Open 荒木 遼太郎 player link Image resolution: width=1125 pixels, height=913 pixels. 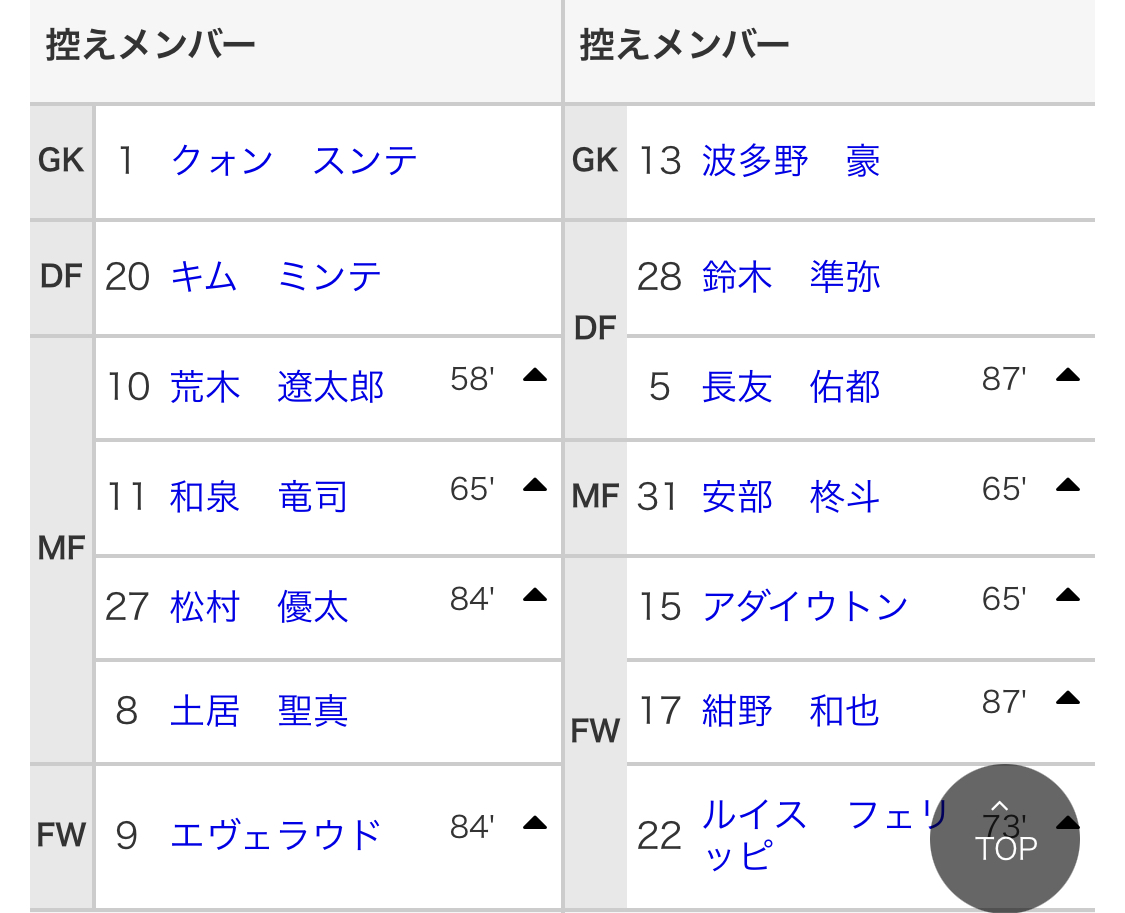pyautogui.click(x=277, y=387)
